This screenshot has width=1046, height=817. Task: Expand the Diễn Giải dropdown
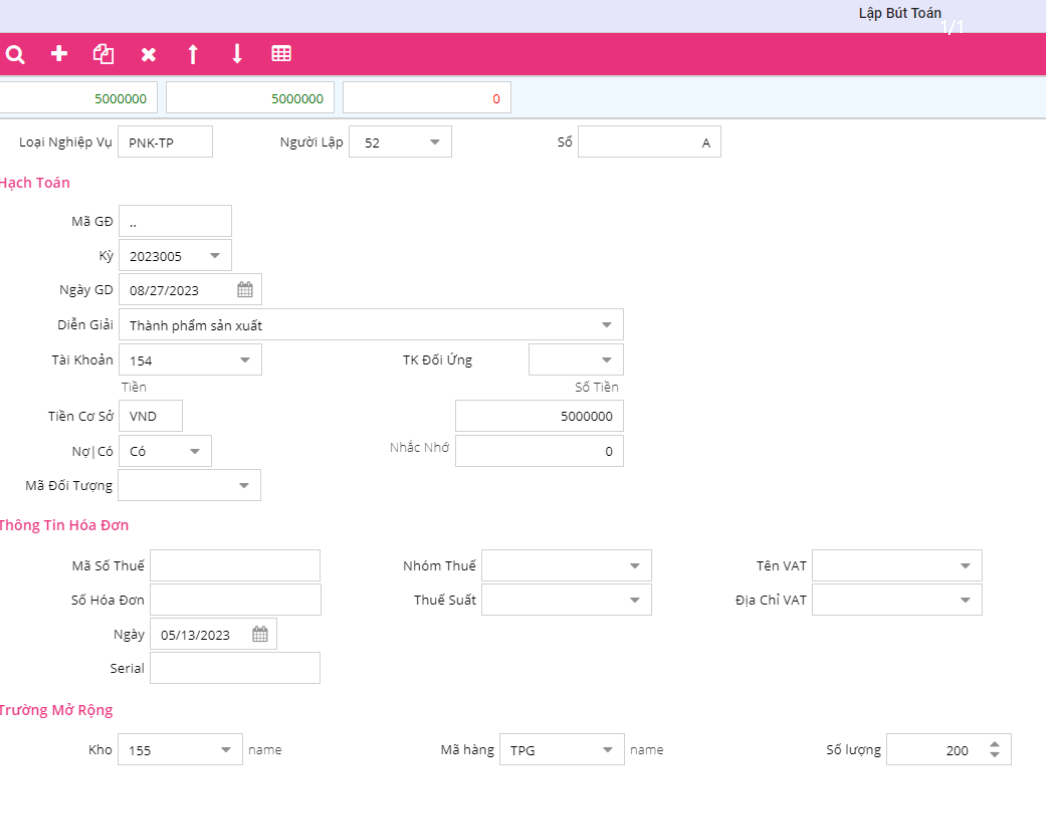click(606, 325)
